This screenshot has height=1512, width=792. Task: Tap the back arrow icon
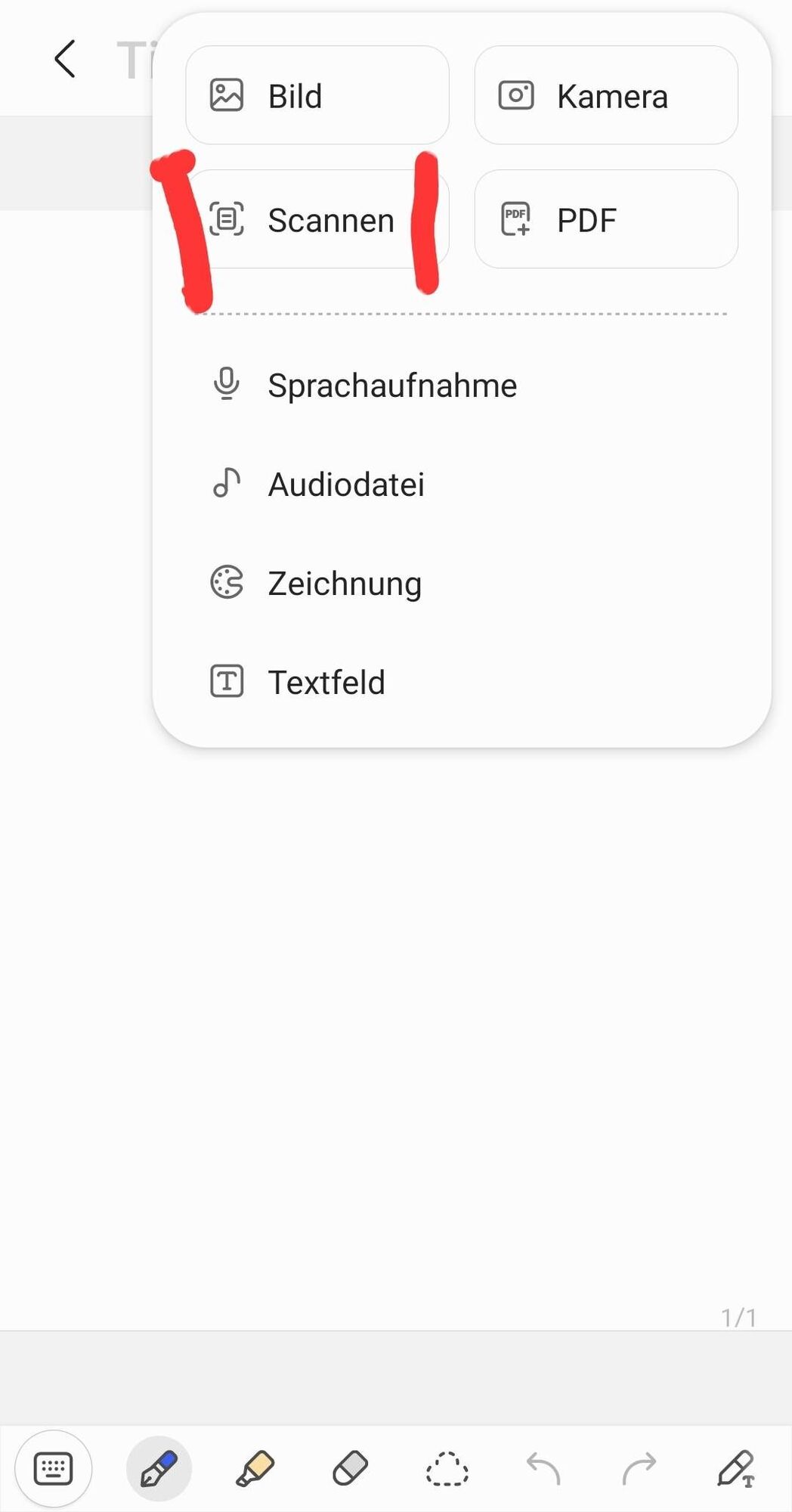(65, 59)
